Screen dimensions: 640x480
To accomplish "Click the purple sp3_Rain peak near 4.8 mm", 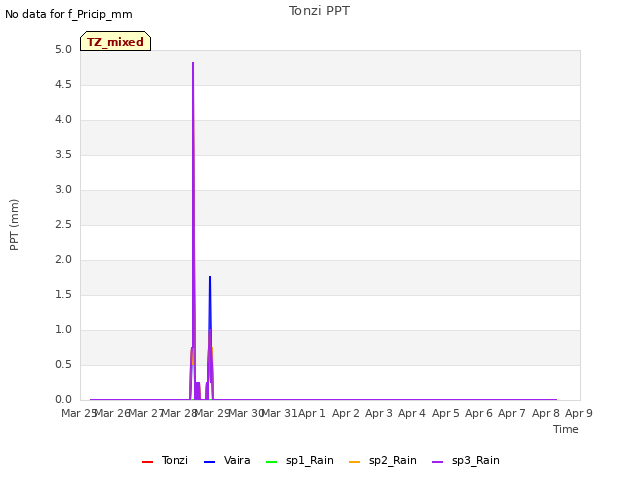I will 193,64.
